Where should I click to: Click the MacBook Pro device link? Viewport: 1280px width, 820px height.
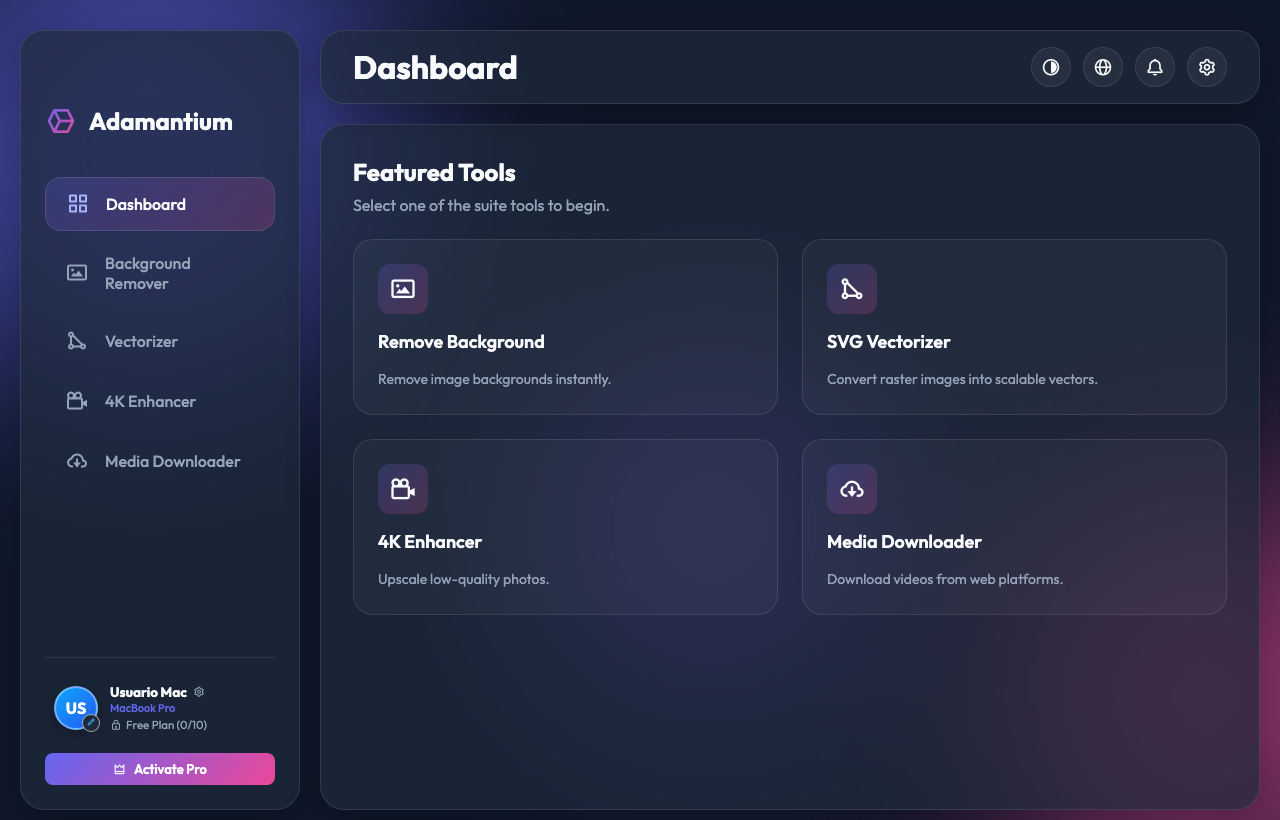[142, 708]
